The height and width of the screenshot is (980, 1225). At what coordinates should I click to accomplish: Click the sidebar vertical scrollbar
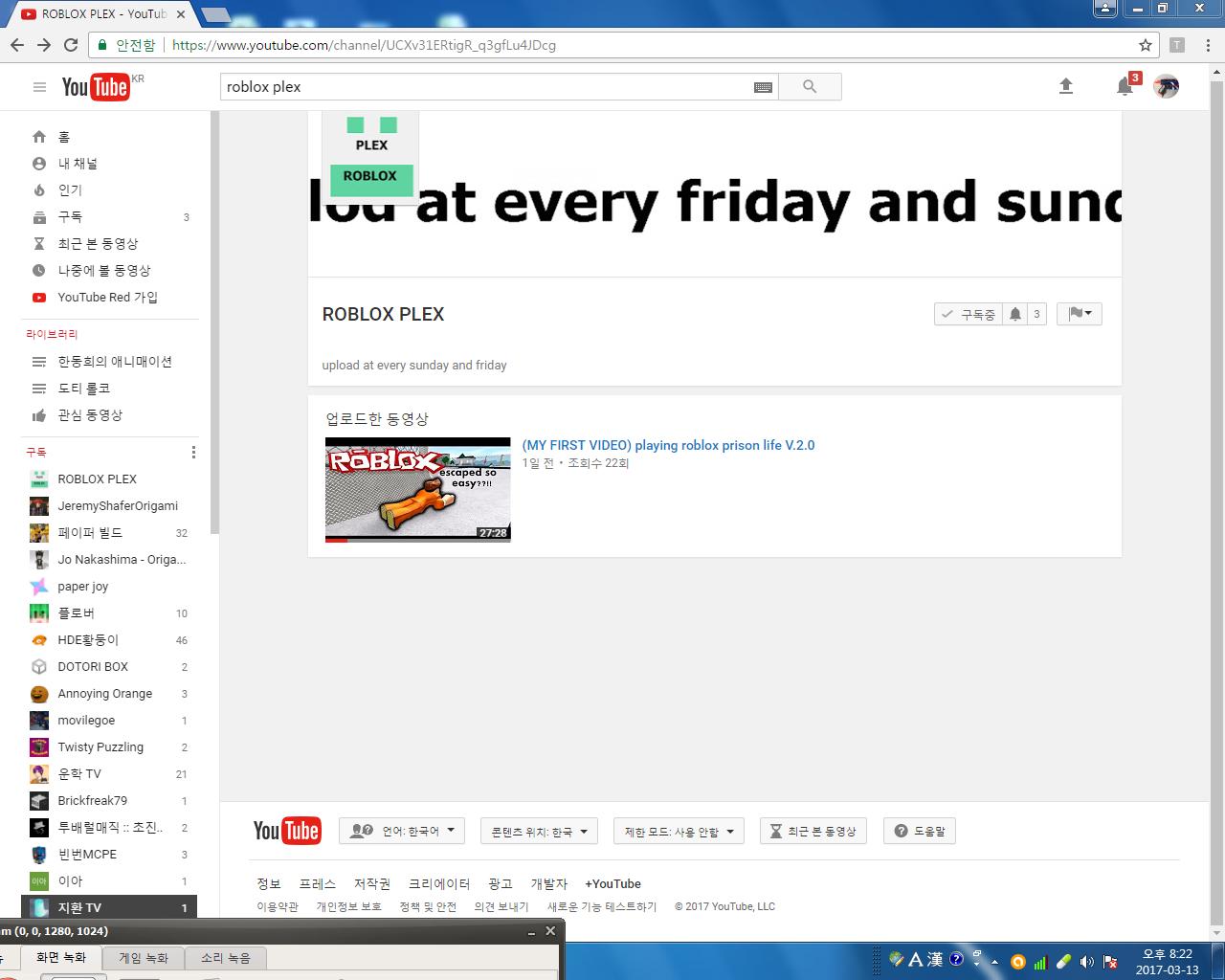215,323
